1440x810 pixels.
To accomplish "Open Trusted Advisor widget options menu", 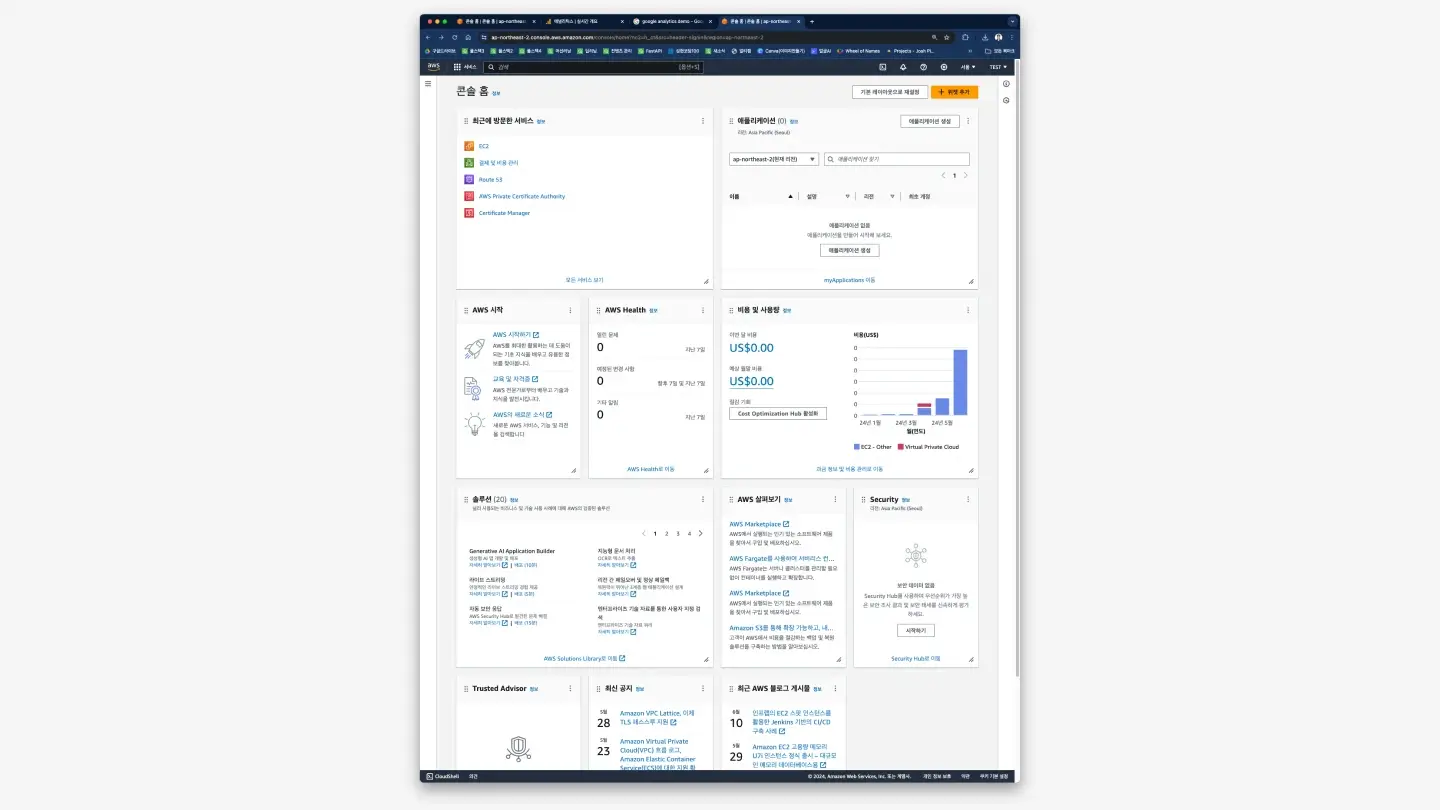I will click(x=570, y=688).
